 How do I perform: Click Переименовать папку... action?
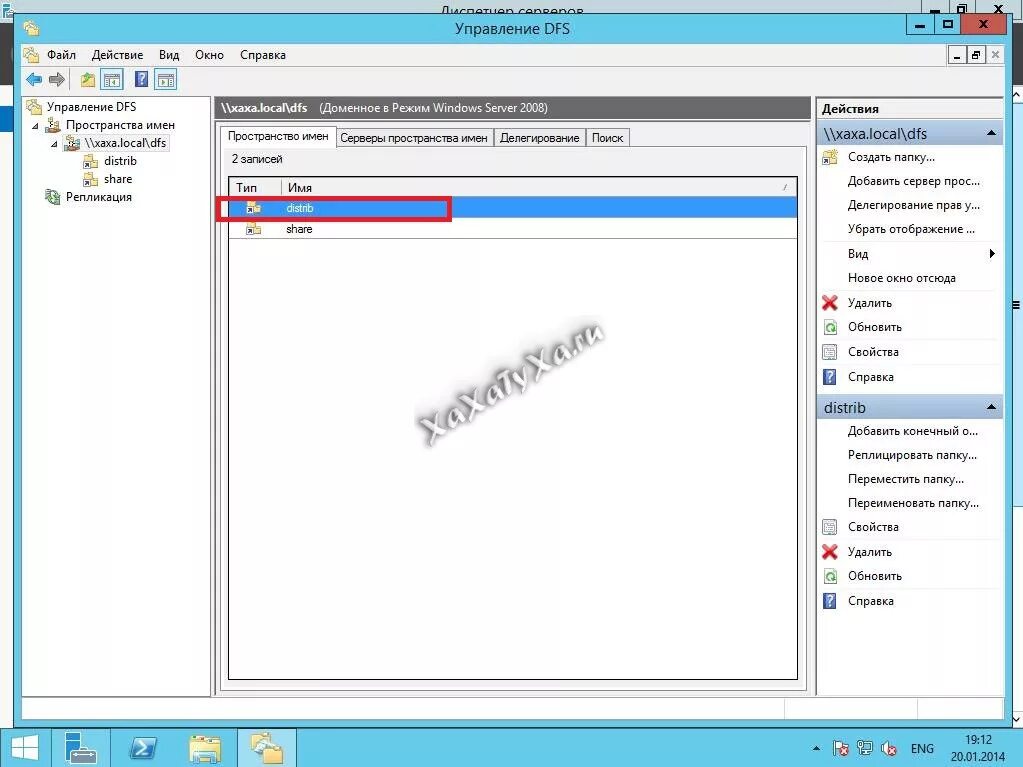click(913, 503)
